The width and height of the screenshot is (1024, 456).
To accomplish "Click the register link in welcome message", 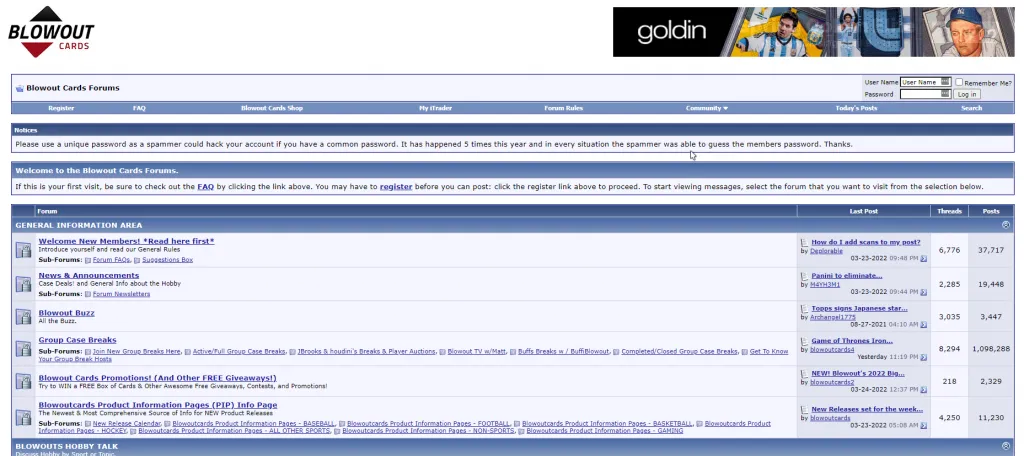I will coord(396,187).
